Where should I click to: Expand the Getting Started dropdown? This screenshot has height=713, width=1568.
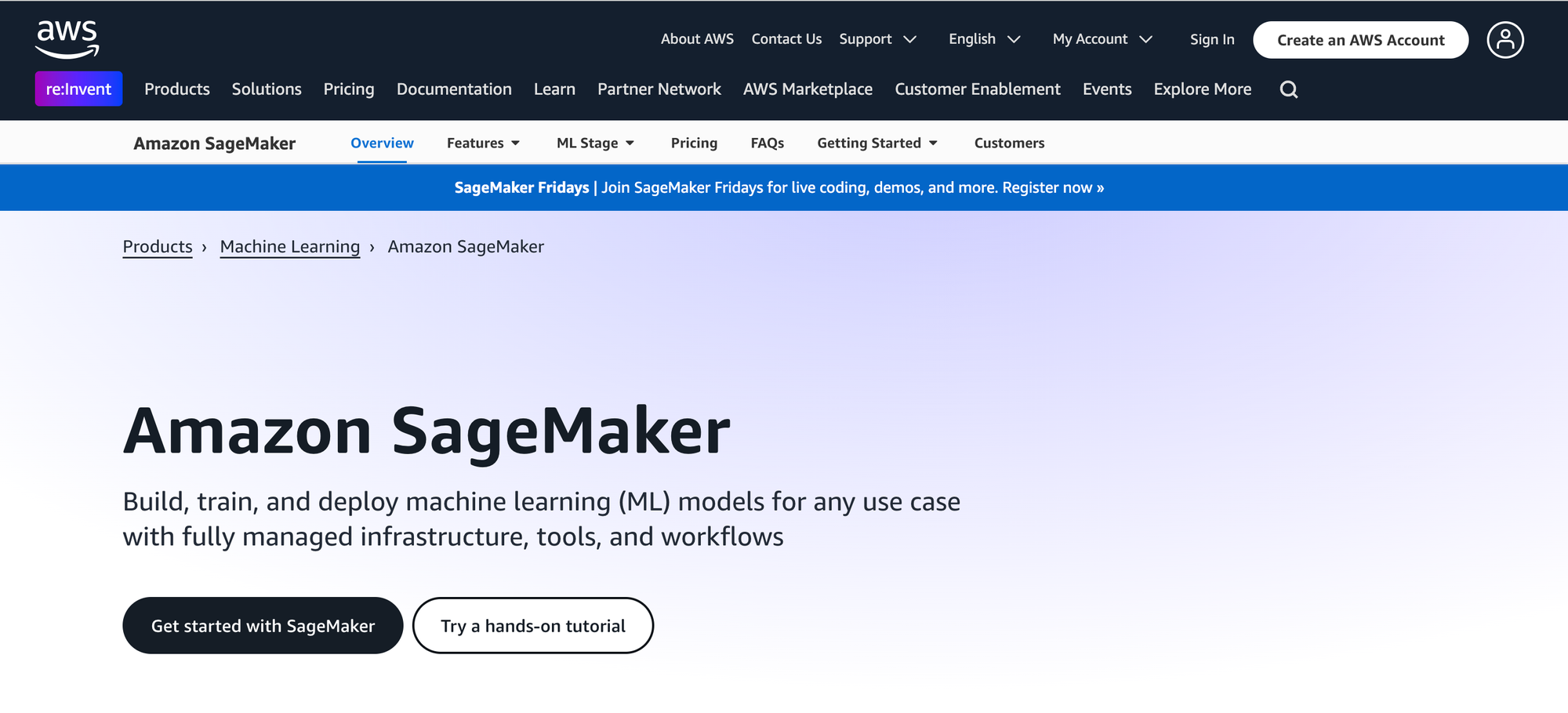tap(877, 143)
